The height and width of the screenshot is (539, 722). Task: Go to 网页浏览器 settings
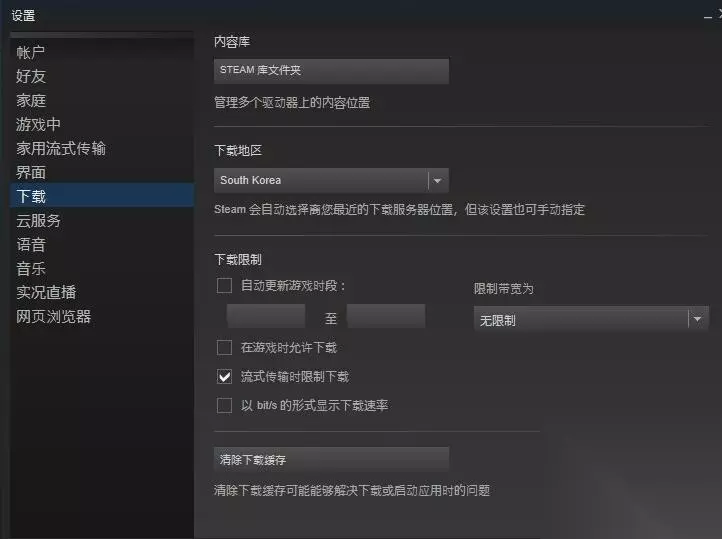tap(53, 316)
